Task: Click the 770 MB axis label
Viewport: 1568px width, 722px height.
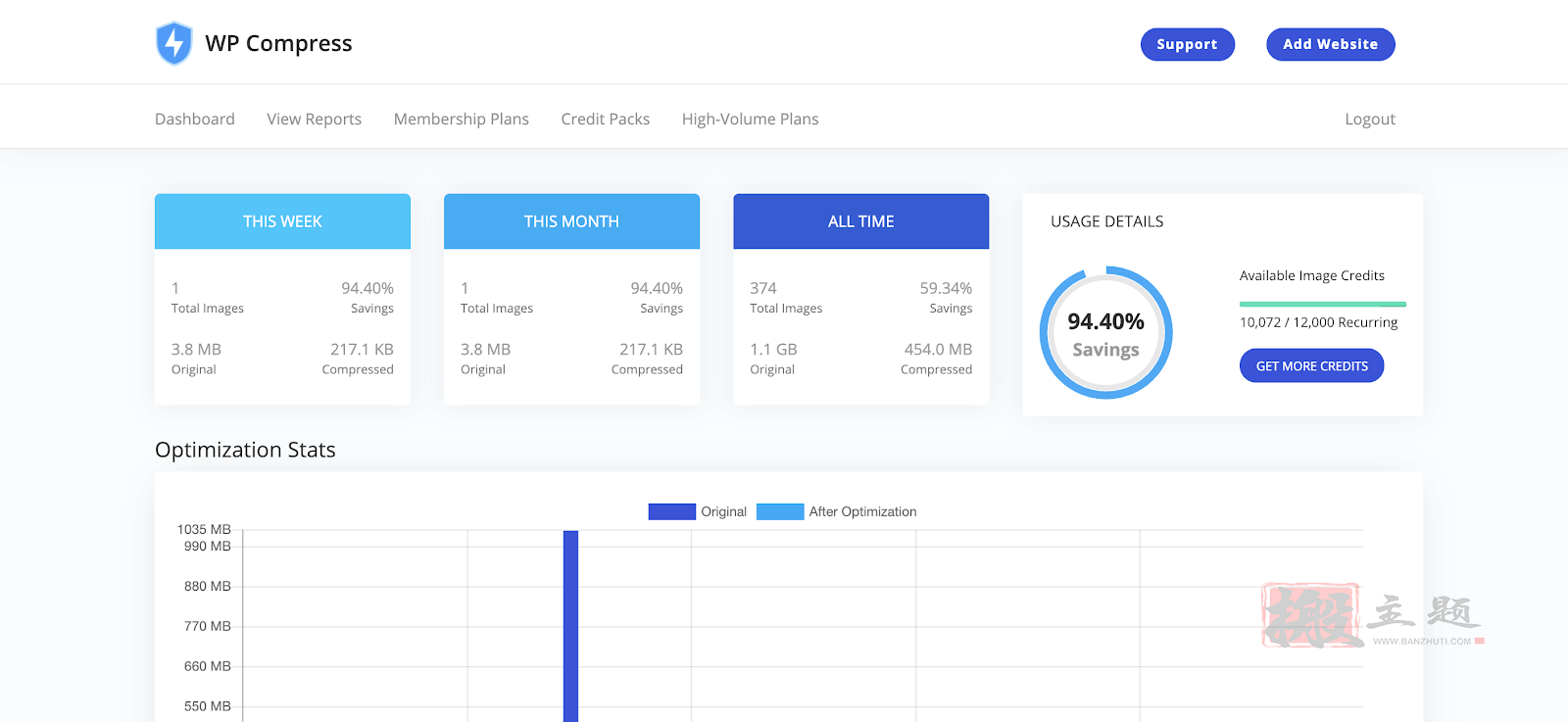Action: coord(208,626)
